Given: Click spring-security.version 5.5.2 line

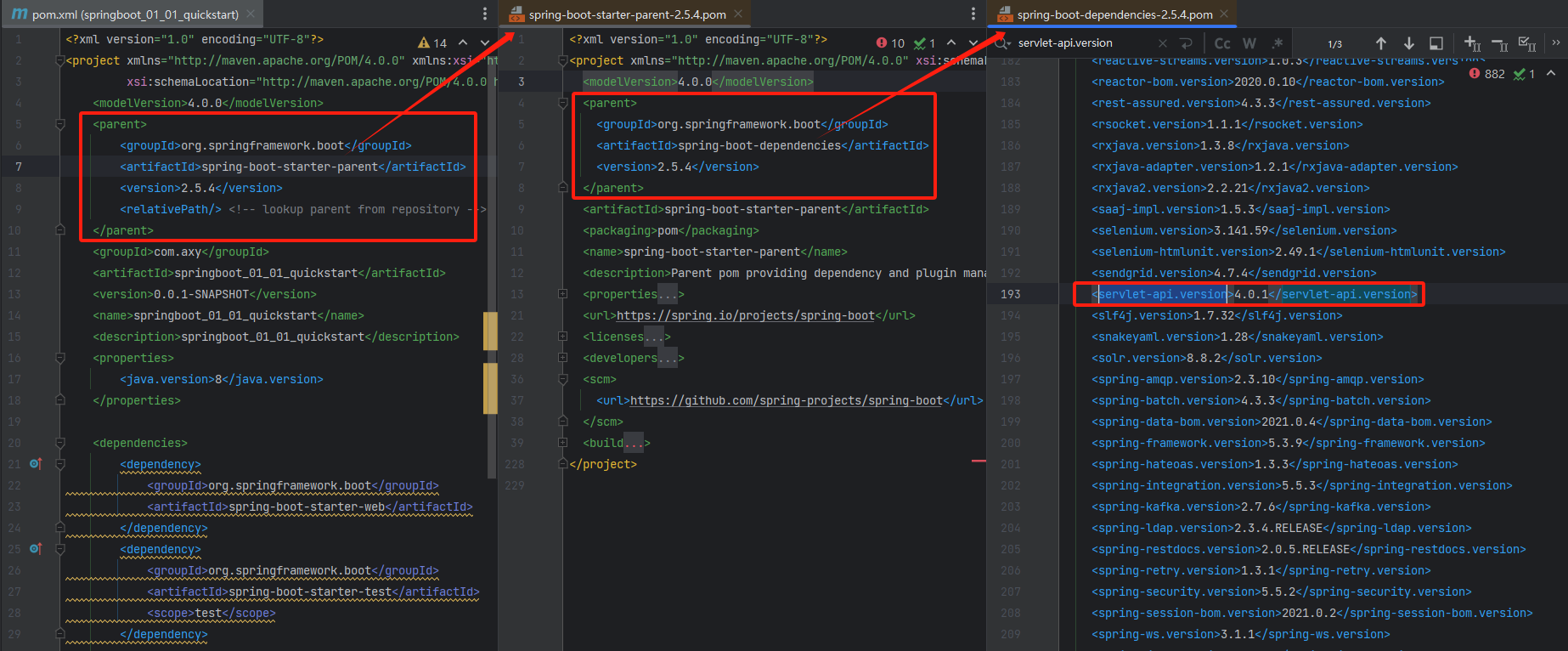Looking at the screenshot, I should click(x=1282, y=592).
